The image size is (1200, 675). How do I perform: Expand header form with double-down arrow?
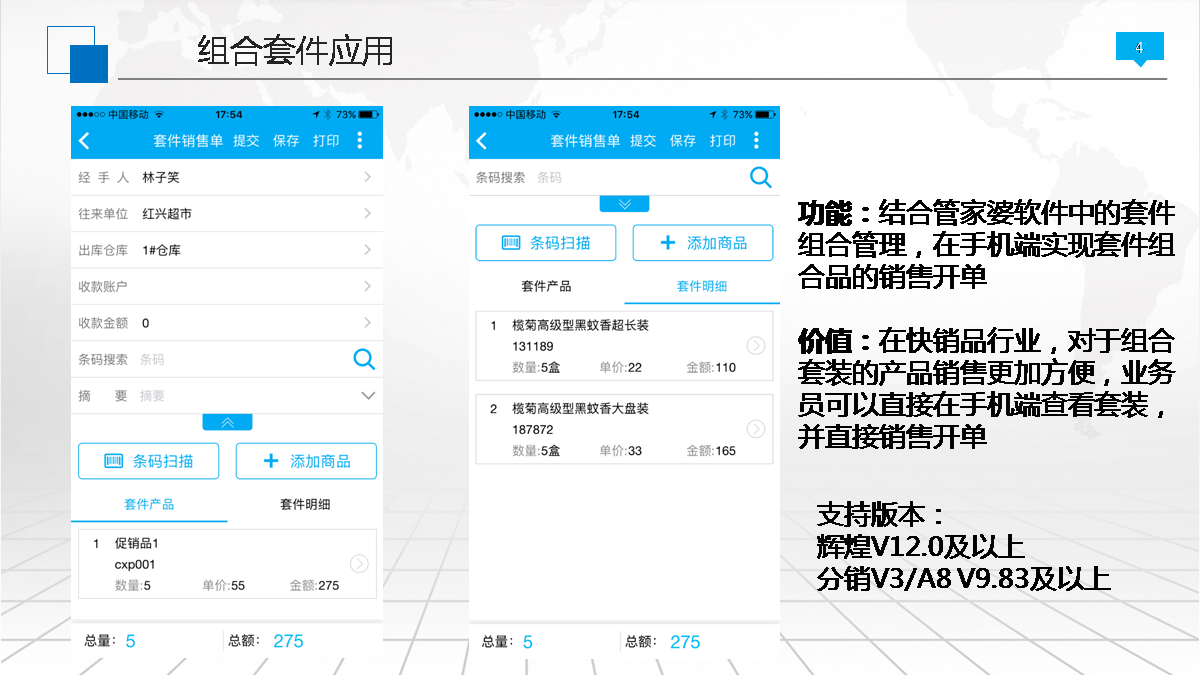(624, 204)
